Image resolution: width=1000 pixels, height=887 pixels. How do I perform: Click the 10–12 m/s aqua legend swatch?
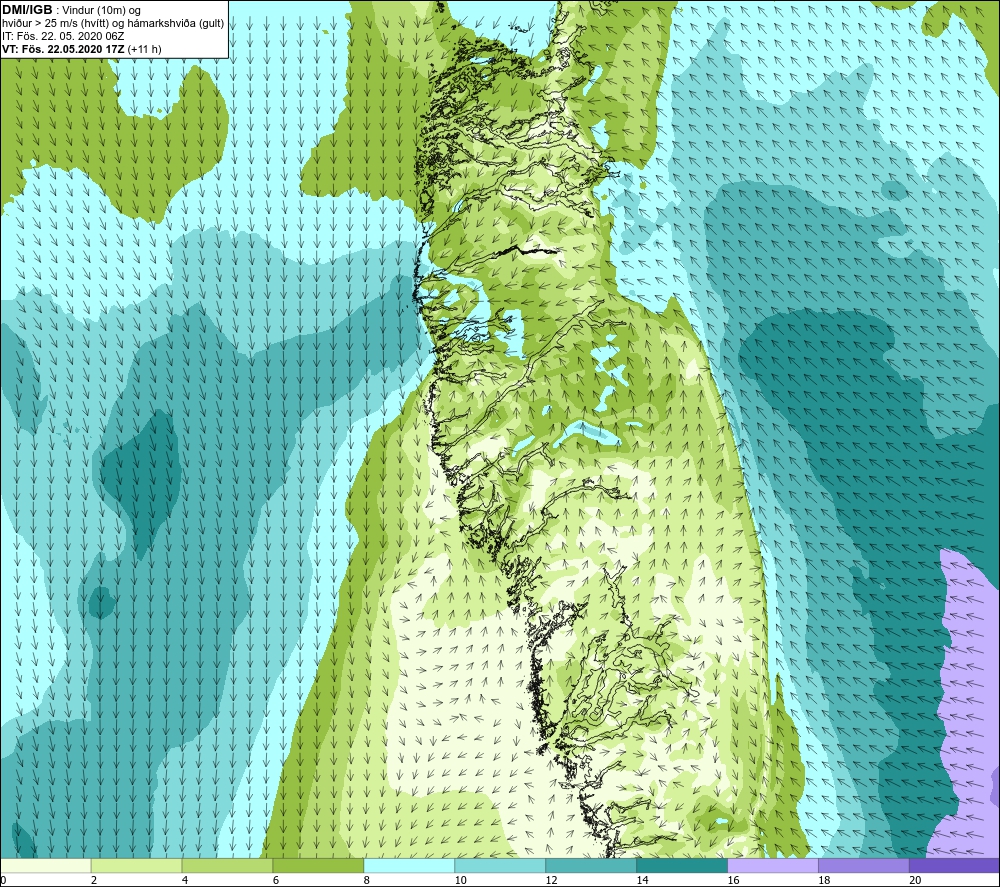click(500, 865)
